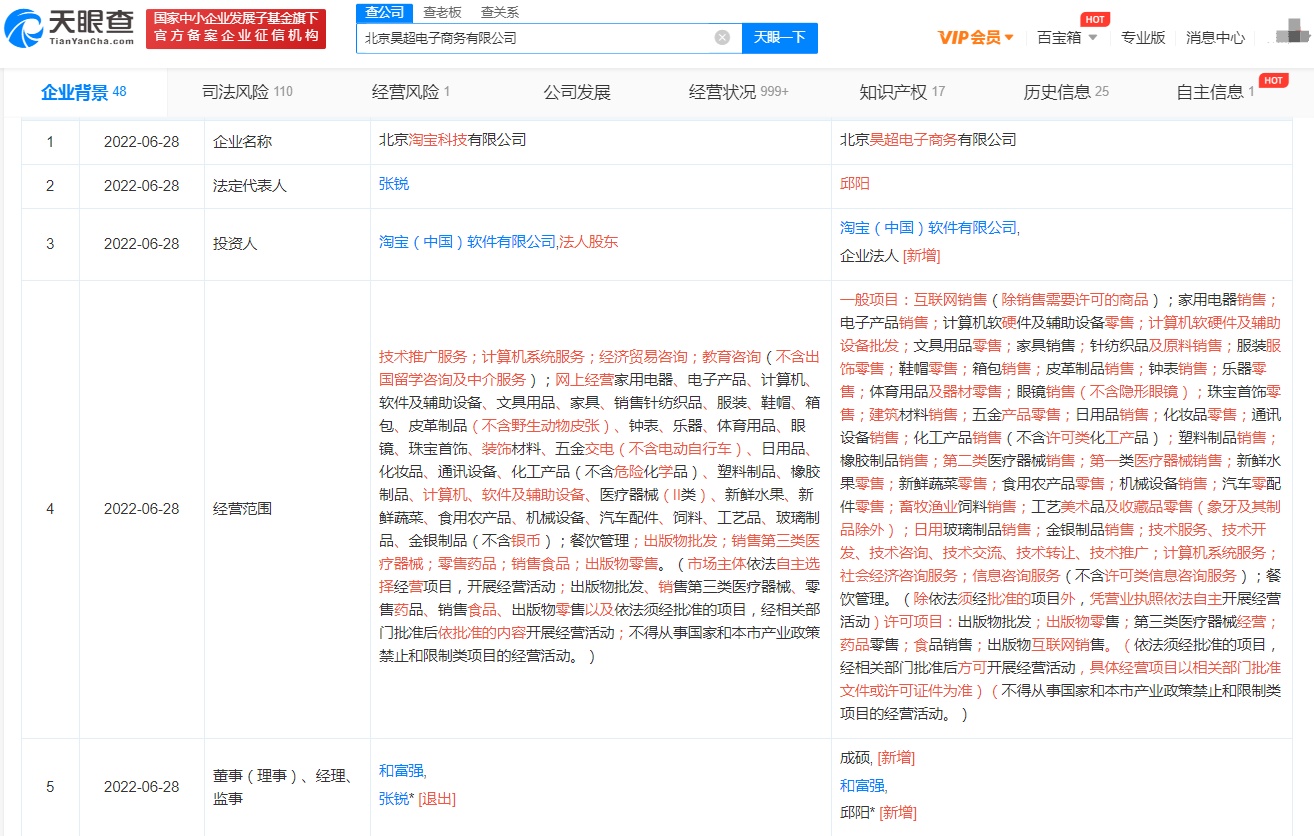This screenshot has width=1314, height=836.
Task: Clear the search box with the X icon
Action: (722, 38)
